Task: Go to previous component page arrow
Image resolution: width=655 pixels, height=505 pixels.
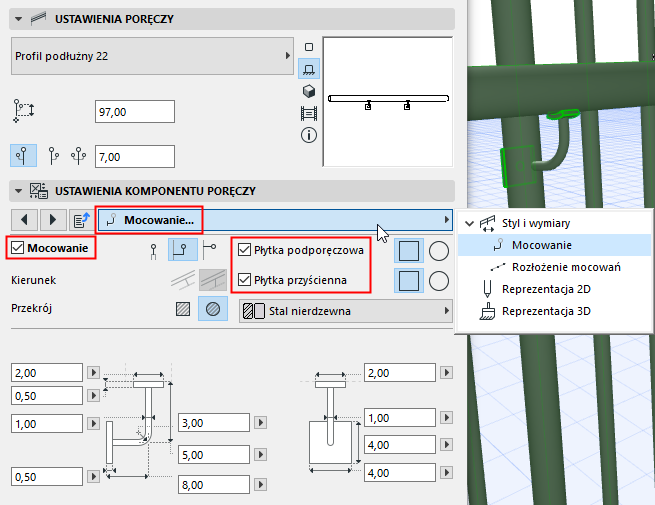Action: pyautogui.click(x=24, y=220)
